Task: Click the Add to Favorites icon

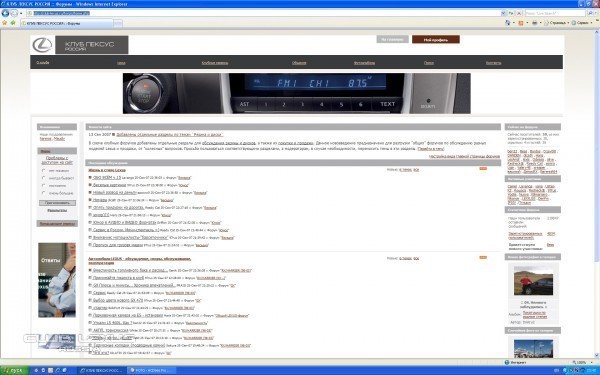Action: 13,23
